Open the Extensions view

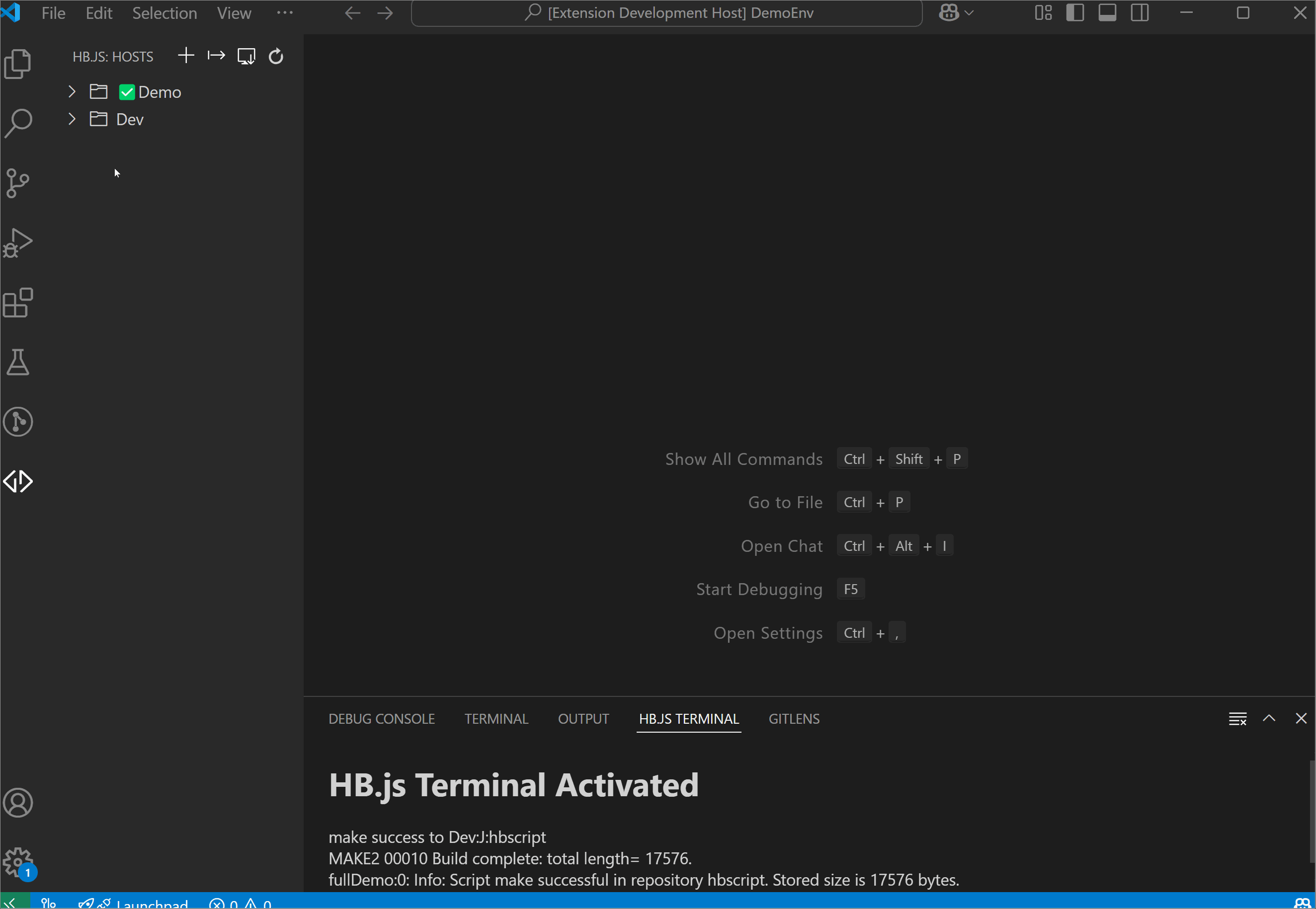pyautogui.click(x=18, y=303)
